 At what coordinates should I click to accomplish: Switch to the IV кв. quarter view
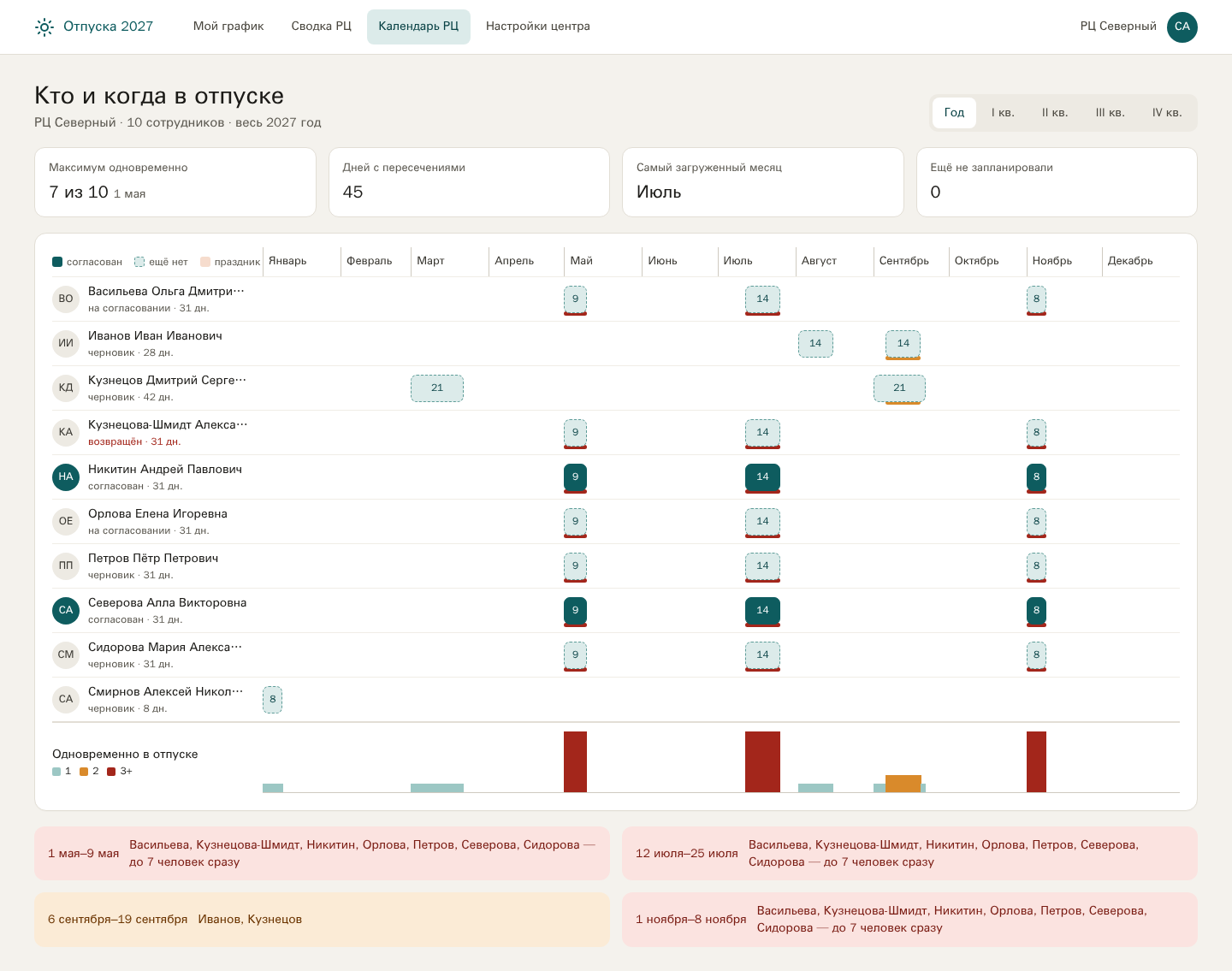[x=1167, y=113]
